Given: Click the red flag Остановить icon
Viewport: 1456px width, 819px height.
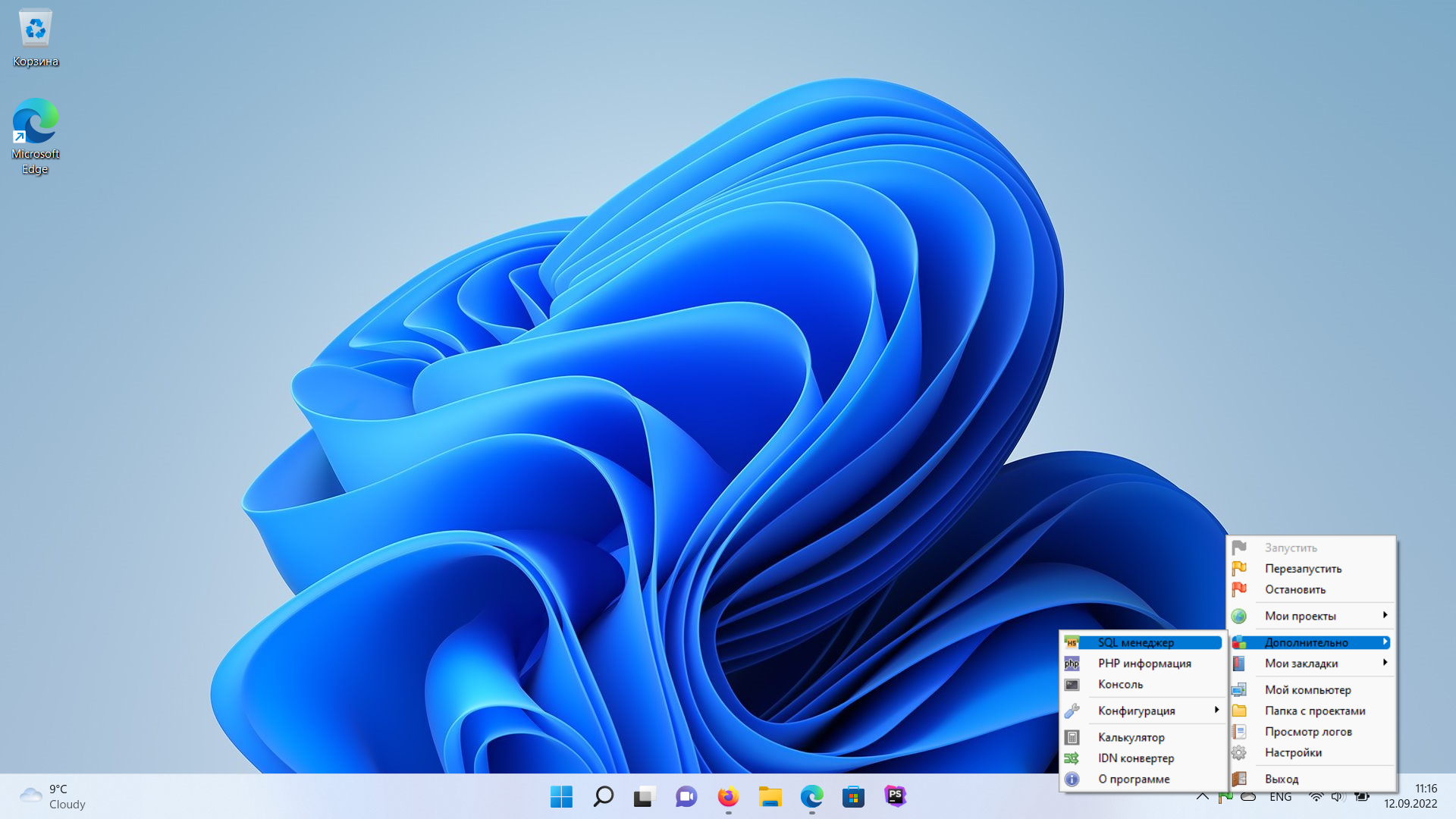Looking at the screenshot, I should coord(1239,589).
